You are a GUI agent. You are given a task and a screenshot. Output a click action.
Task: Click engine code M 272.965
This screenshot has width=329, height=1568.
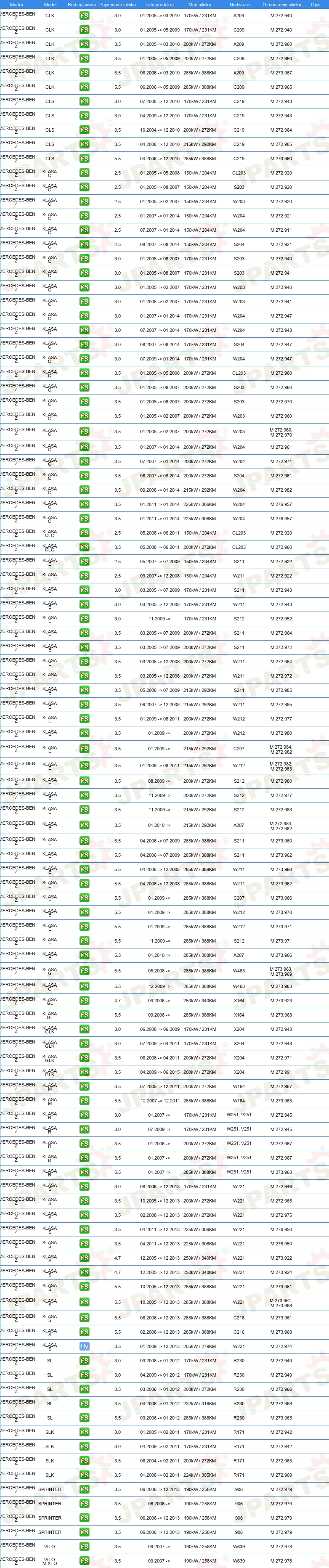tap(281, 1201)
